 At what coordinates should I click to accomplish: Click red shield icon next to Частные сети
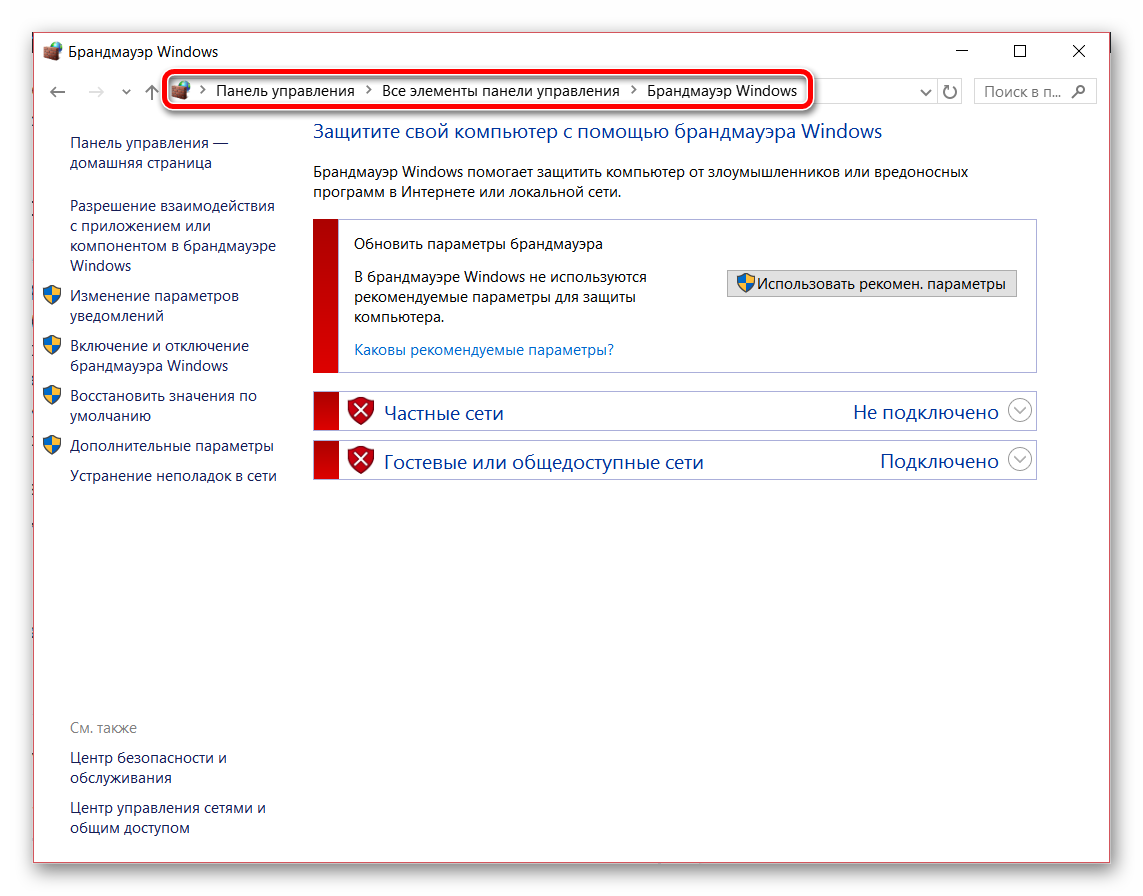click(360, 411)
